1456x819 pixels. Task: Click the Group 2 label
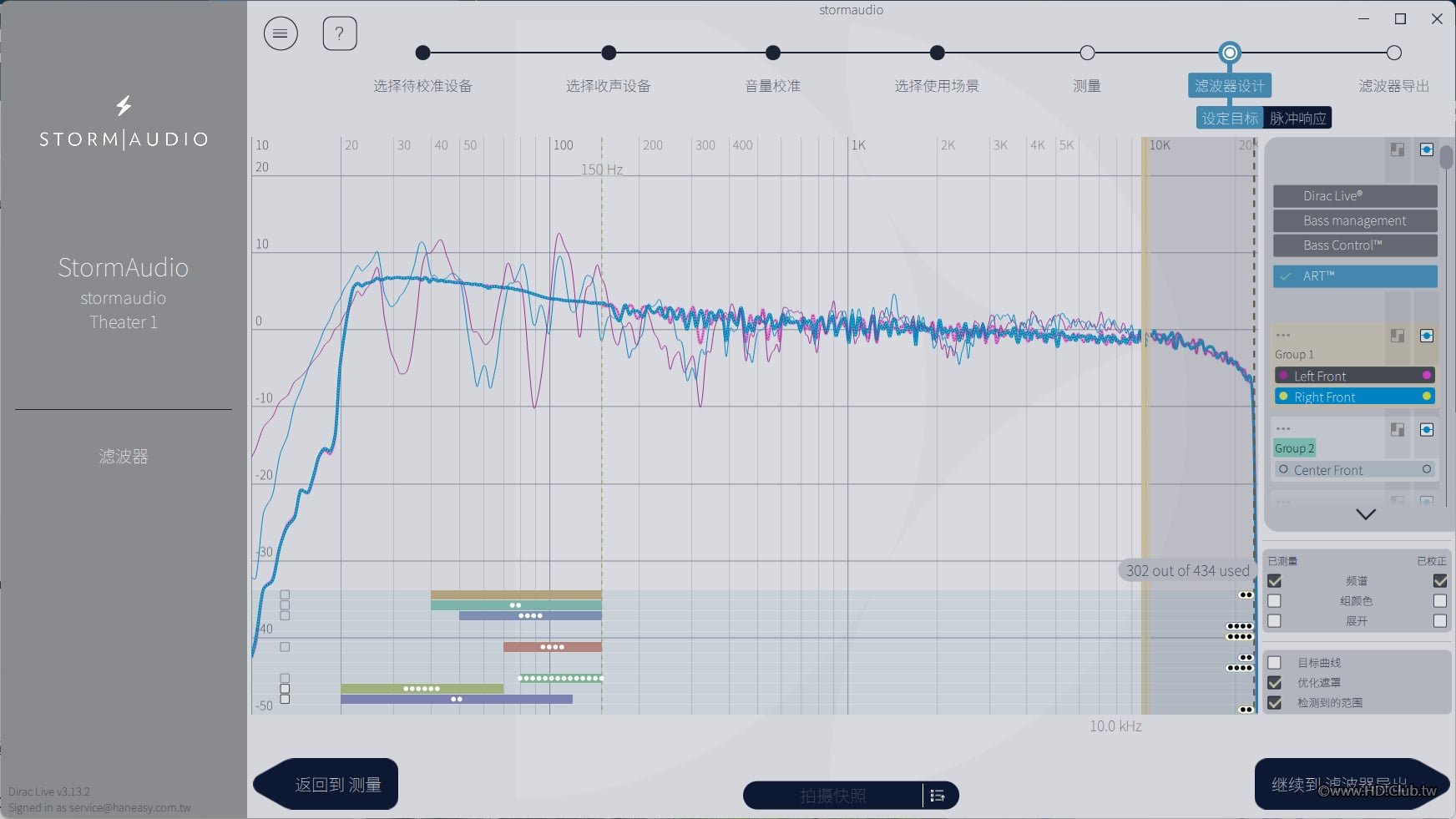coord(1294,448)
